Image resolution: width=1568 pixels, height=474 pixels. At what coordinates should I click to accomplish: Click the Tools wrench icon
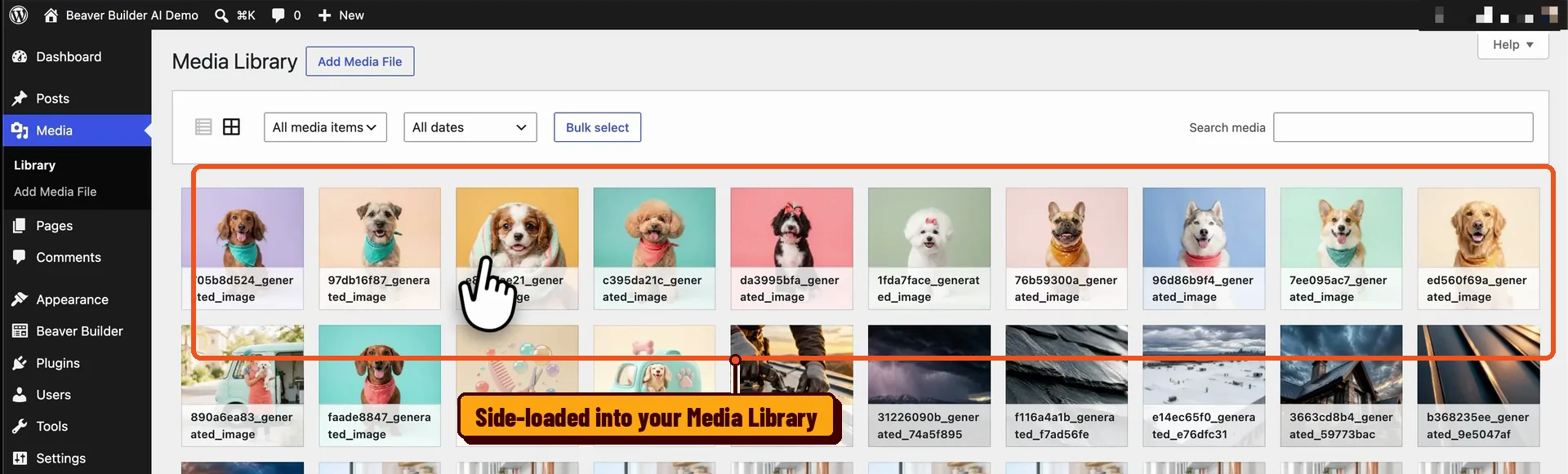[x=20, y=426]
